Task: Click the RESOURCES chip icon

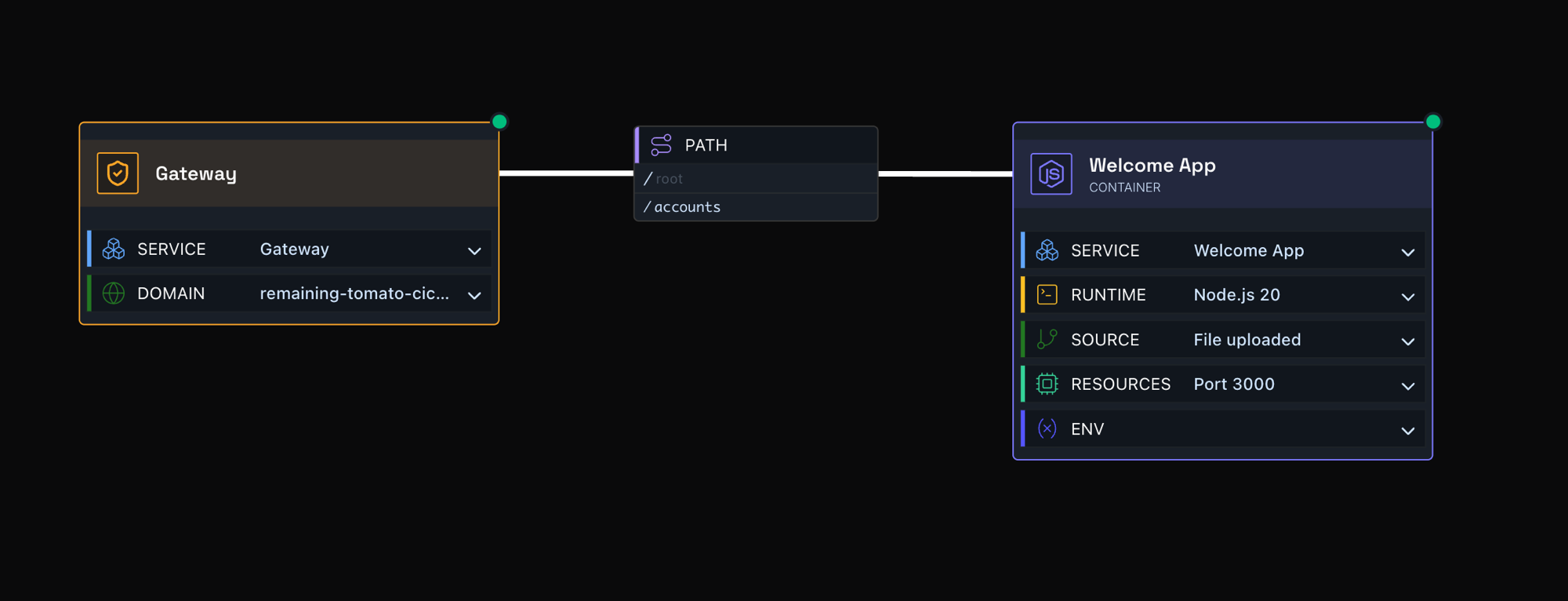Action: coord(1047,384)
